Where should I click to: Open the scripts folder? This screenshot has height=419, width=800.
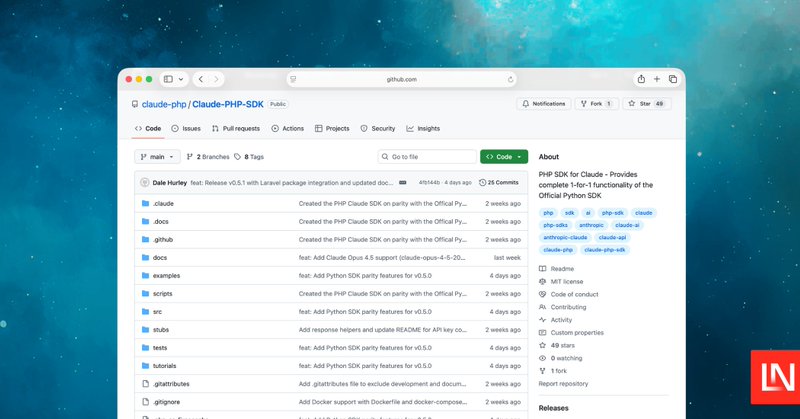162,294
